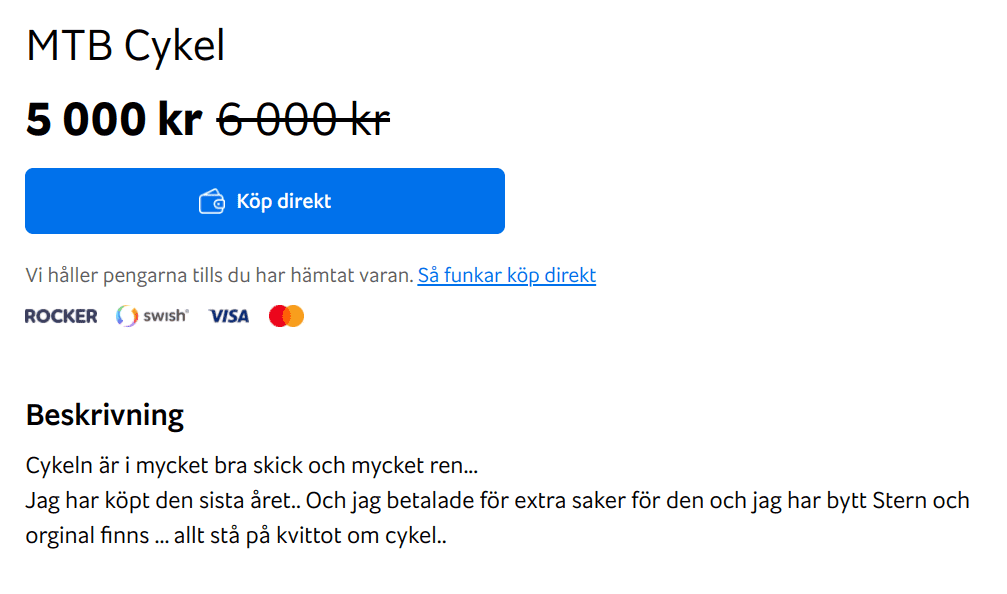Click the red Mastercard circle

[x=279, y=315]
